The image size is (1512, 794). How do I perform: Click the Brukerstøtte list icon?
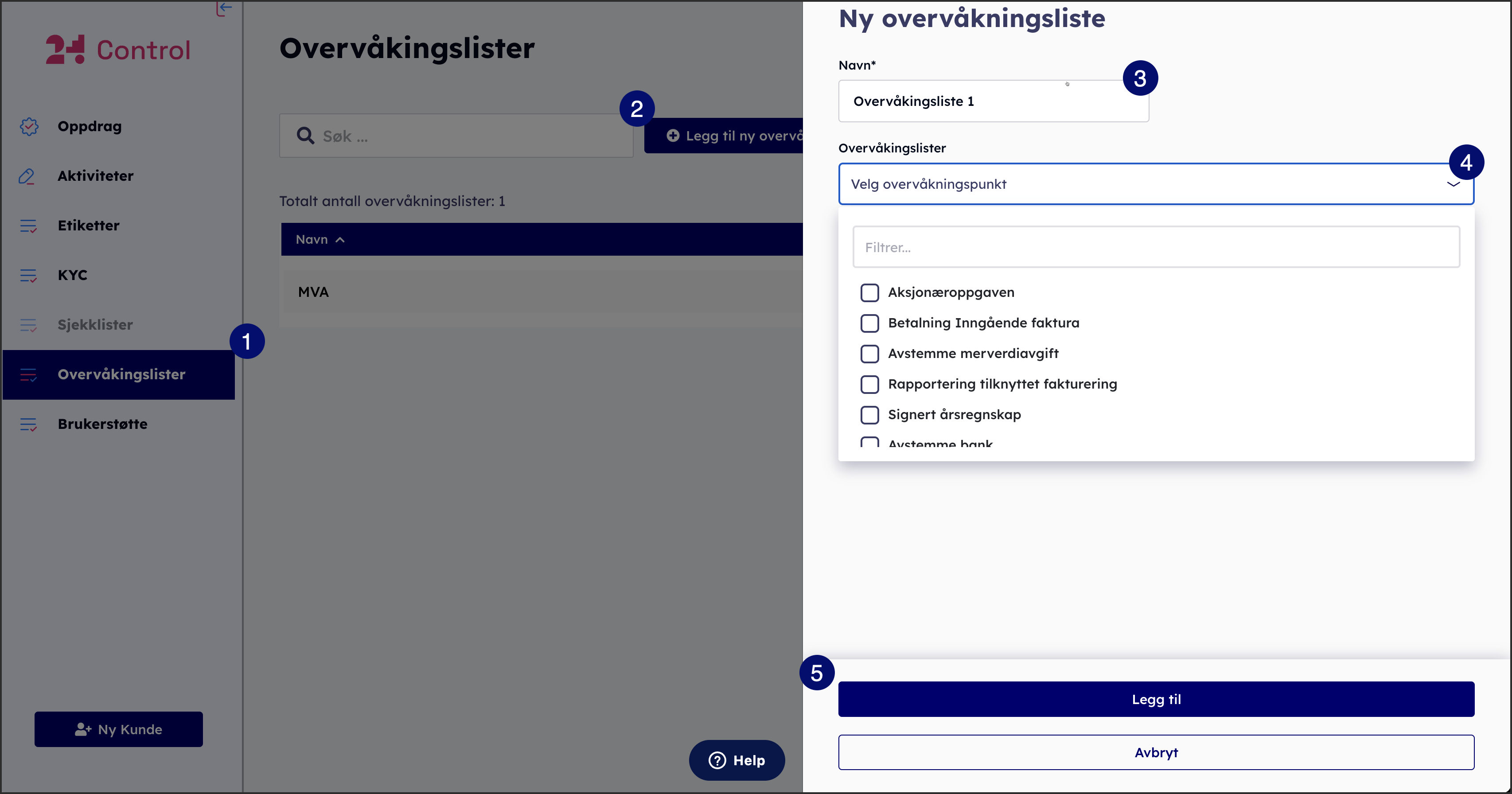point(28,424)
